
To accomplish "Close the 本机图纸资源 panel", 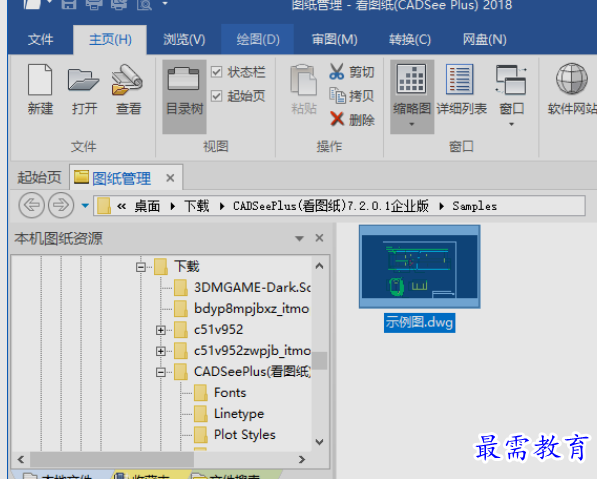I will point(319,238).
